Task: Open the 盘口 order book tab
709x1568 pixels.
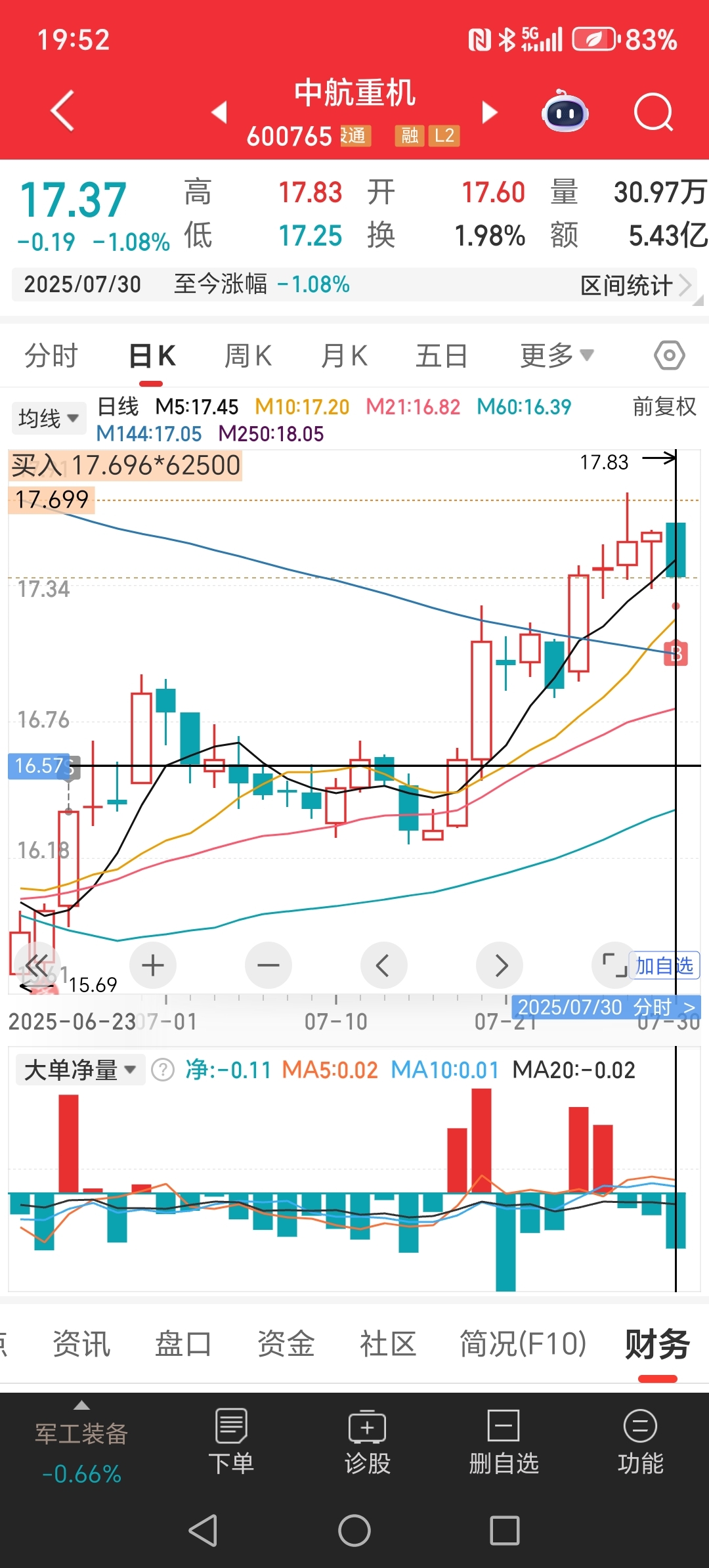Action: 183,1343
